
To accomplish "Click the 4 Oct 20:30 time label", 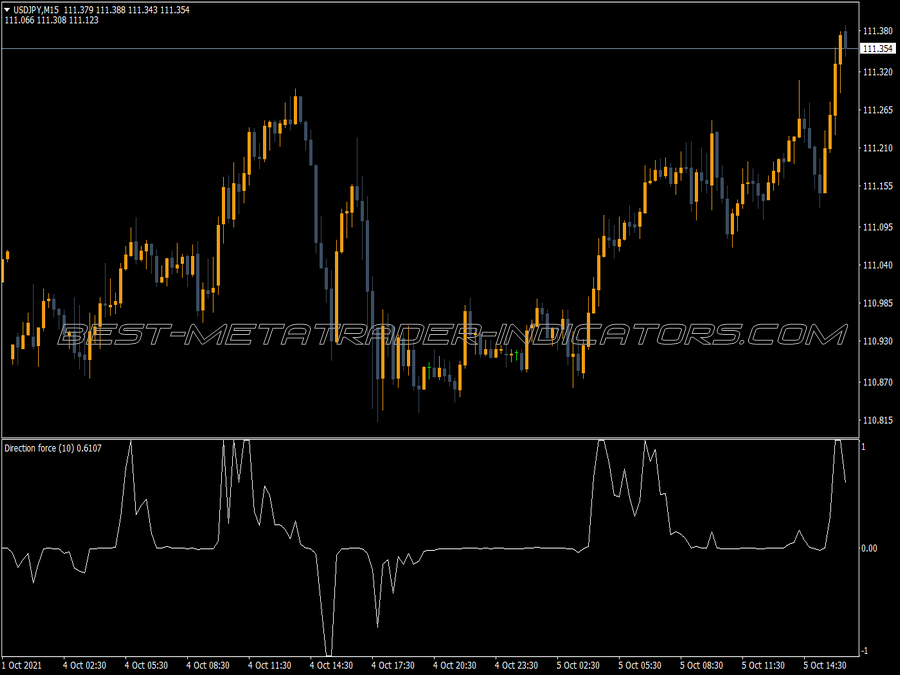I will tap(455, 666).
